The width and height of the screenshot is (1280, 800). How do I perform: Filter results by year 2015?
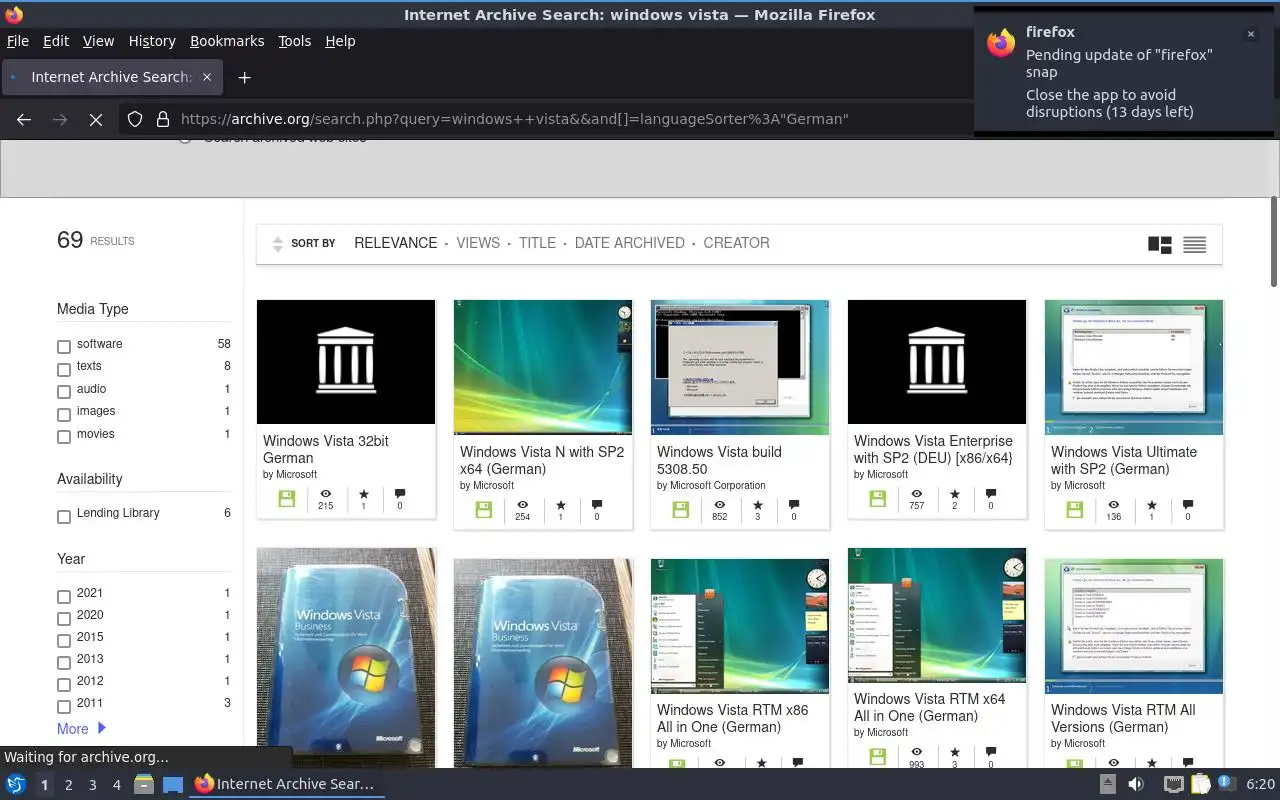click(64, 640)
